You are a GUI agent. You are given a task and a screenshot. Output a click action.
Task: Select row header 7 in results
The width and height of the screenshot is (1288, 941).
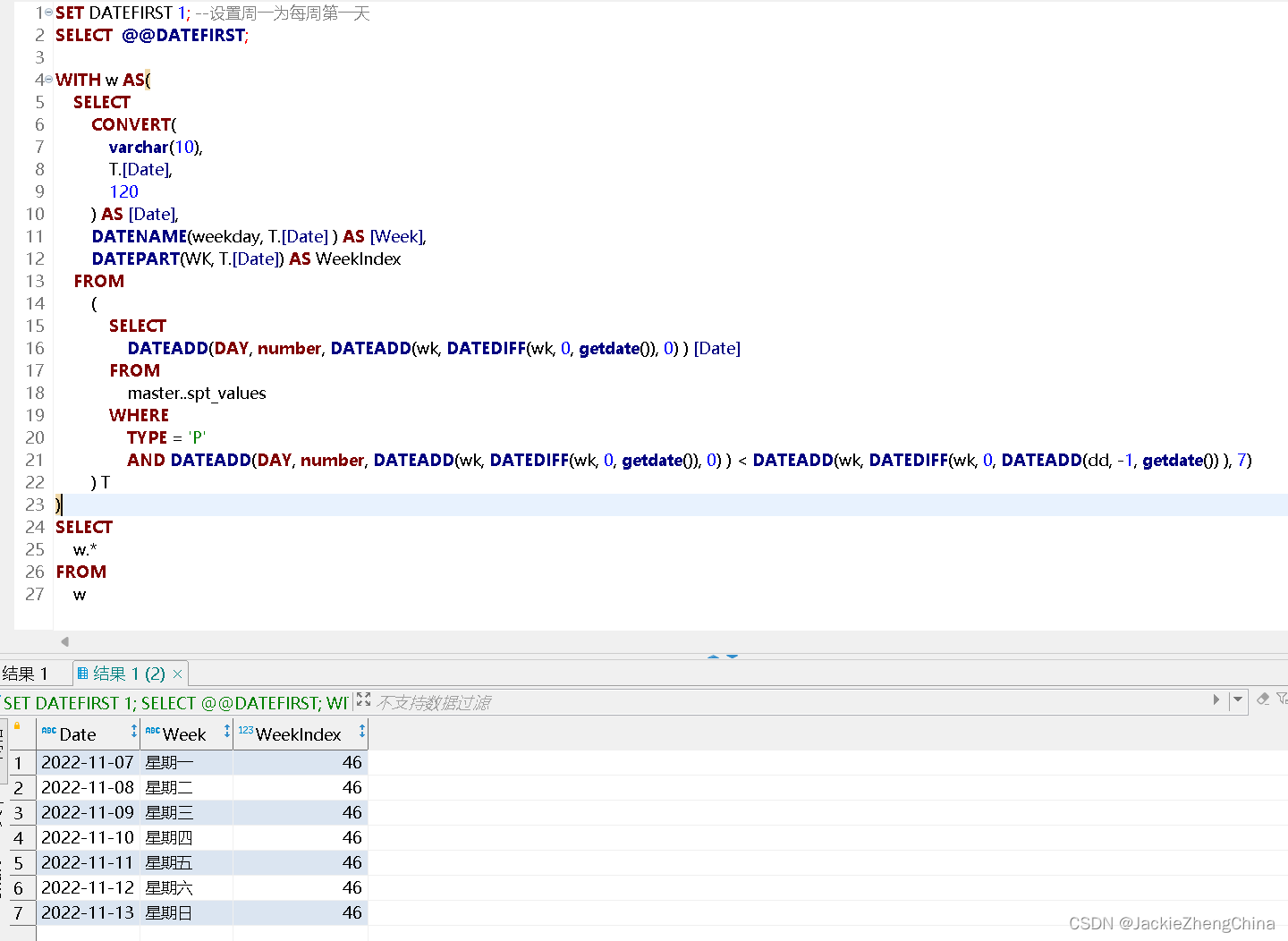point(18,913)
